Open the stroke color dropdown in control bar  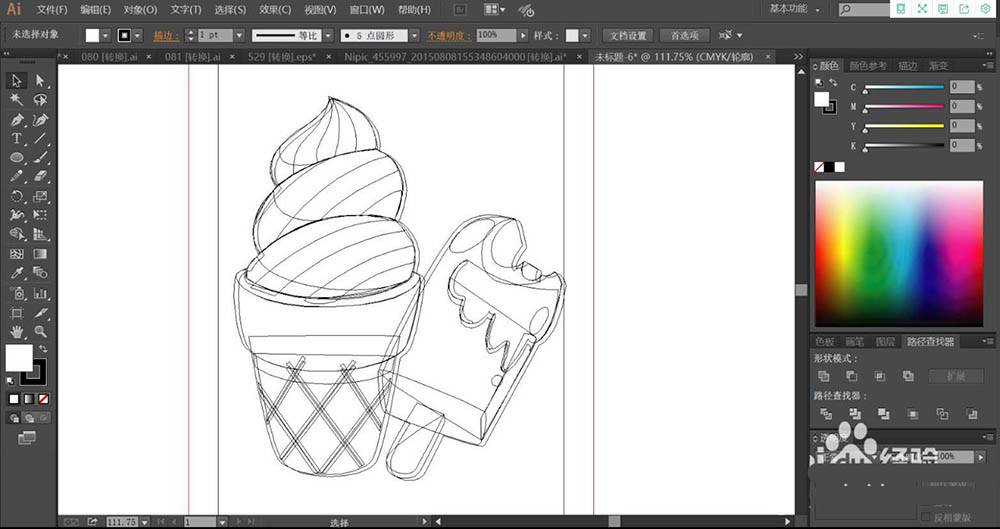[137, 35]
